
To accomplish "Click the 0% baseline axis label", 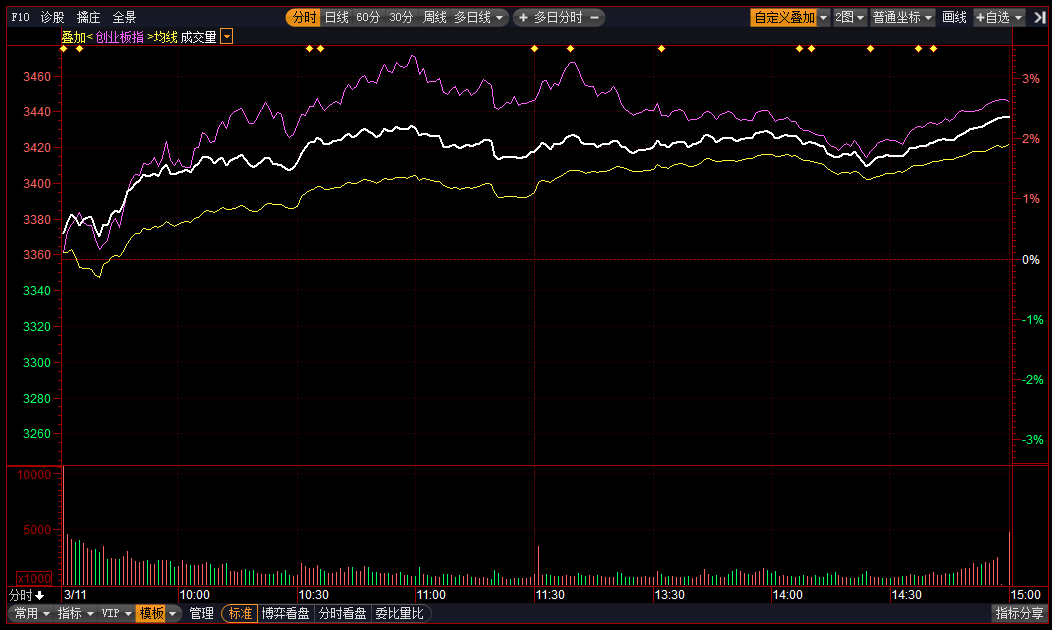I will (x=1031, y=260).
